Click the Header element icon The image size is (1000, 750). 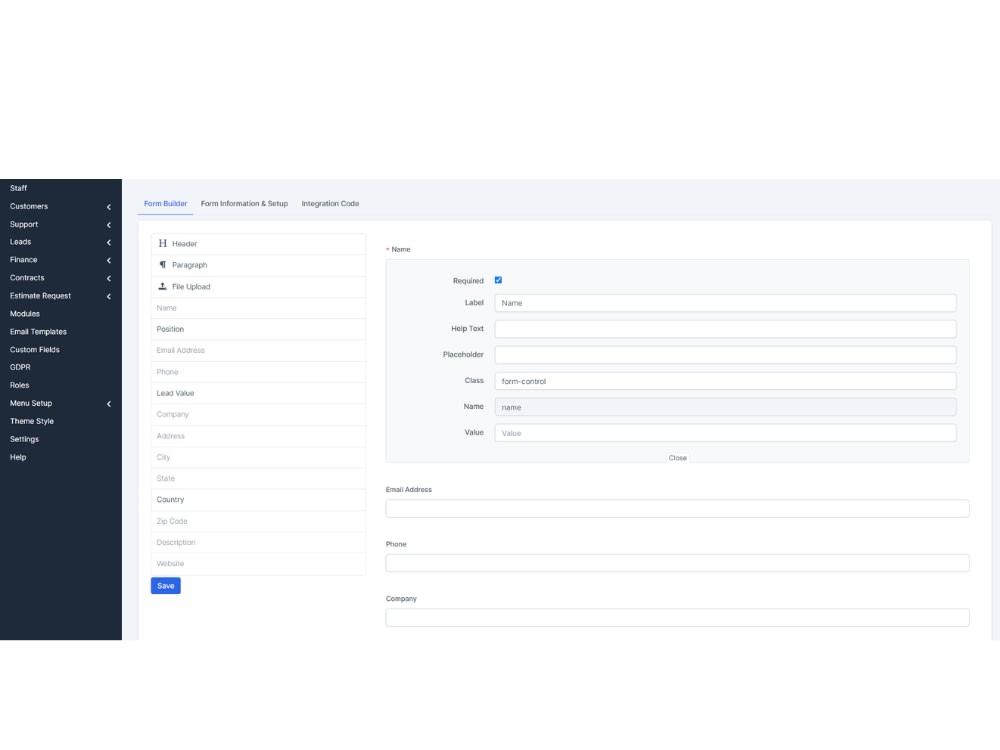click(163, 243)
